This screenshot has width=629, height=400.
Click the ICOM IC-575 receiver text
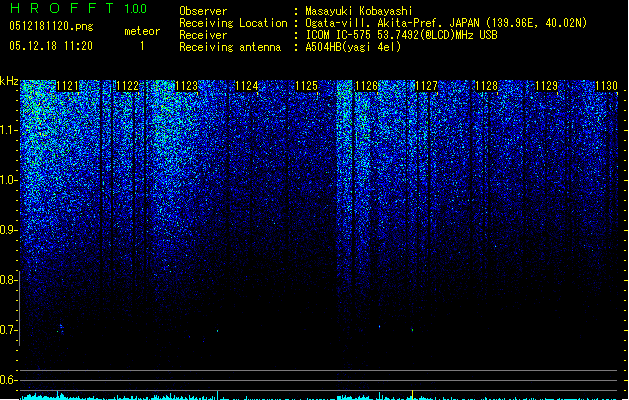tap(401, 35)
